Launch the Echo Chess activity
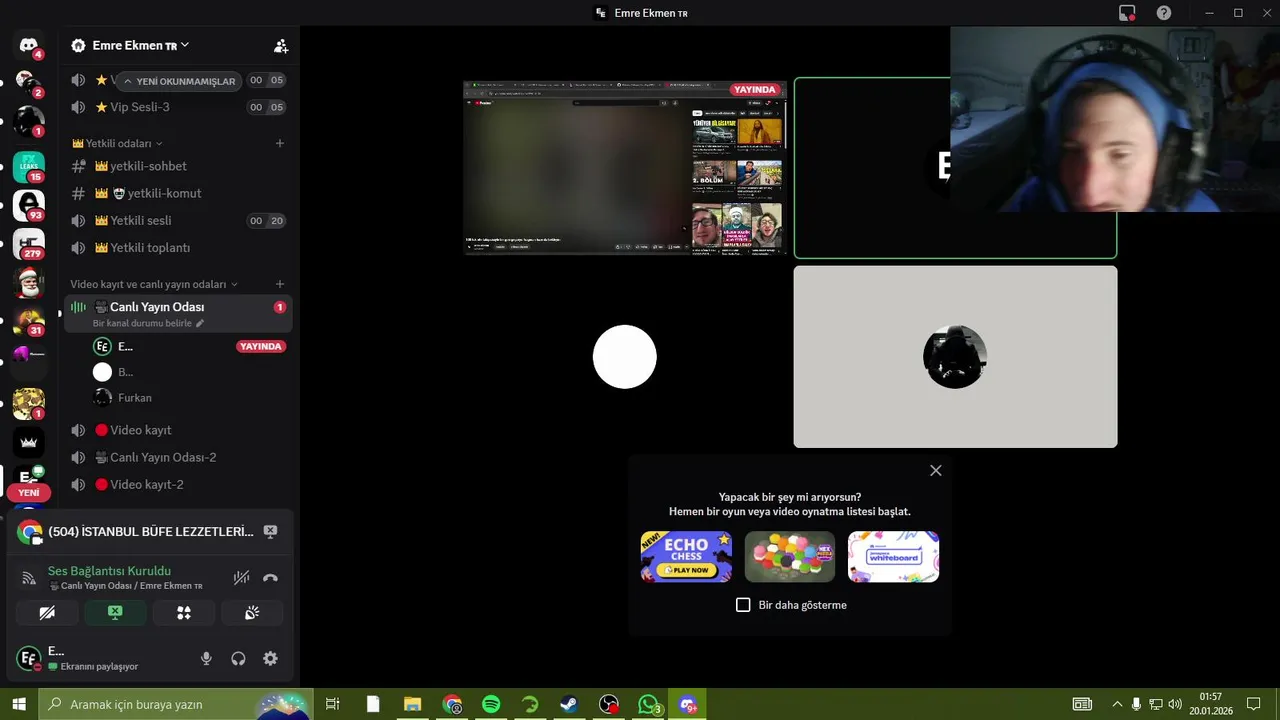1280x720 pixels. click(686, 557)
